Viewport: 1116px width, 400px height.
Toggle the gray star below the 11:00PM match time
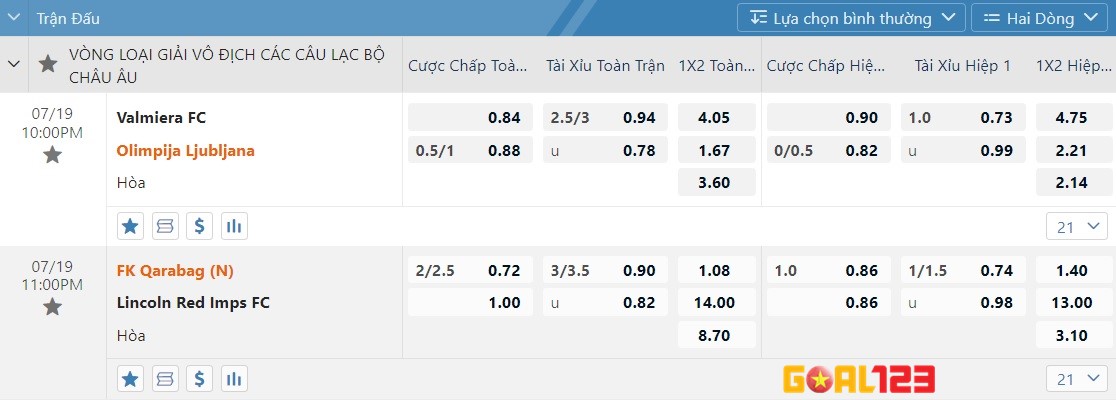point(53,307)
